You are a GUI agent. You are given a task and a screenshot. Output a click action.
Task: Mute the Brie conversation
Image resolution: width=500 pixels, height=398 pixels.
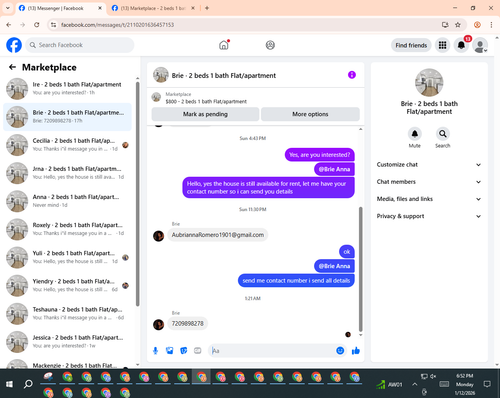click(x=415, y=134)
